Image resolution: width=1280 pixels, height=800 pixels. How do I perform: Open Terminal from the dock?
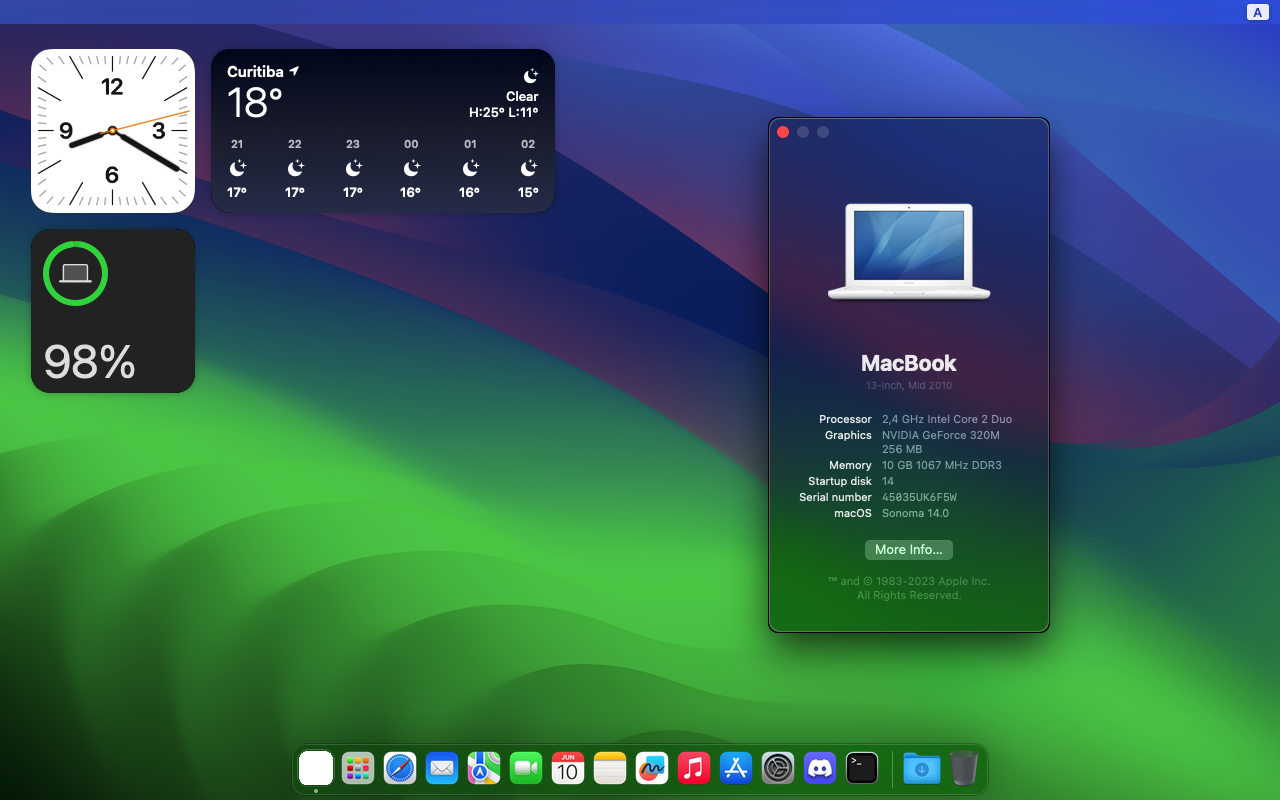[x=862, y=768]
